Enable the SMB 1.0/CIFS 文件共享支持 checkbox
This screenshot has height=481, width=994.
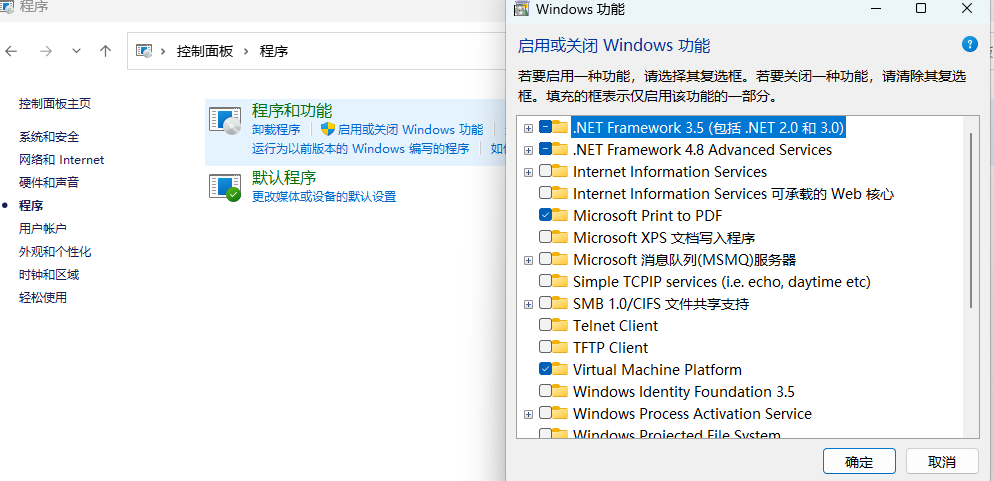[x=545, y=304]
